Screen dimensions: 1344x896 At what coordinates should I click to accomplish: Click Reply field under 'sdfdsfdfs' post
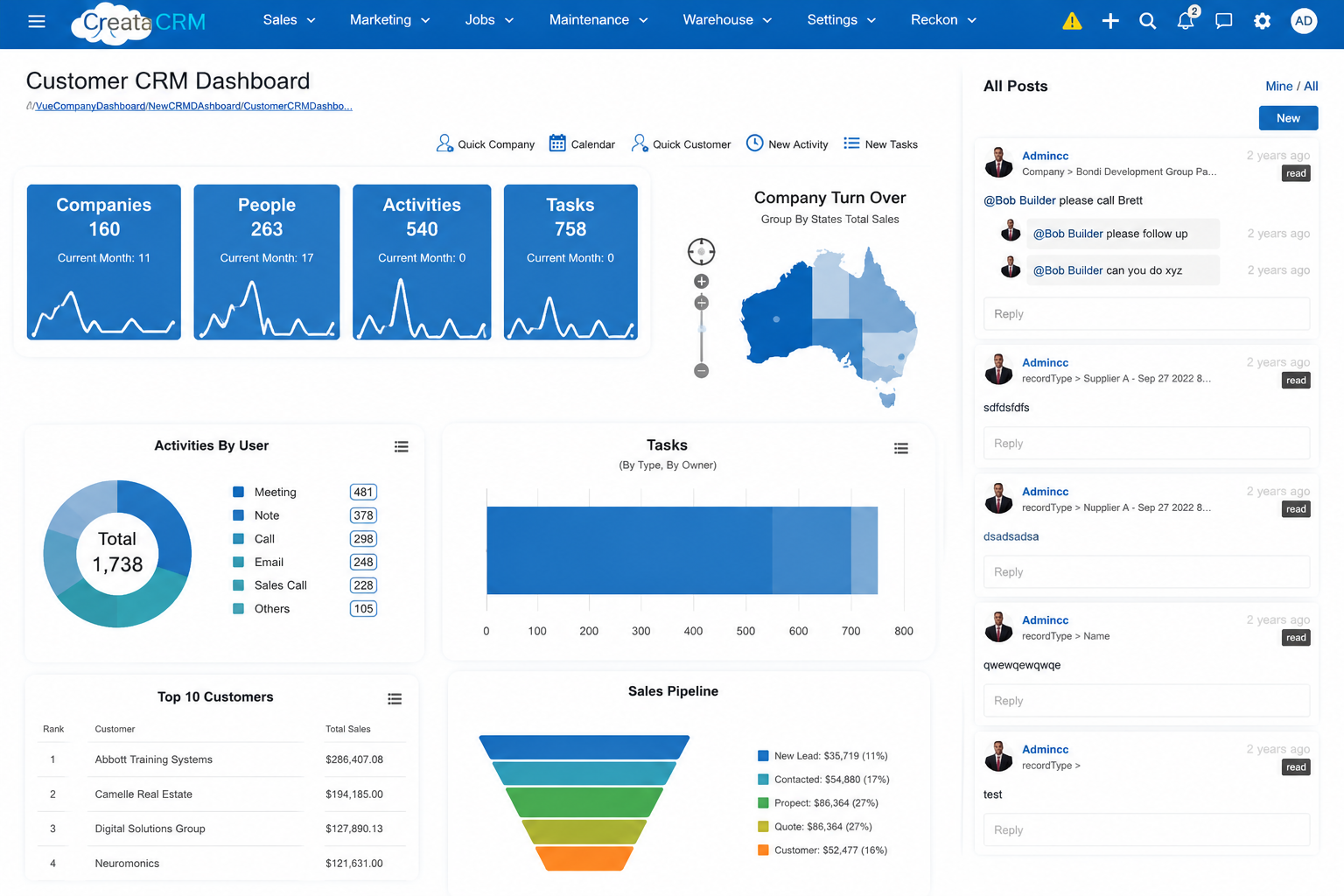pyautogui.click(x=1146, y=444)
